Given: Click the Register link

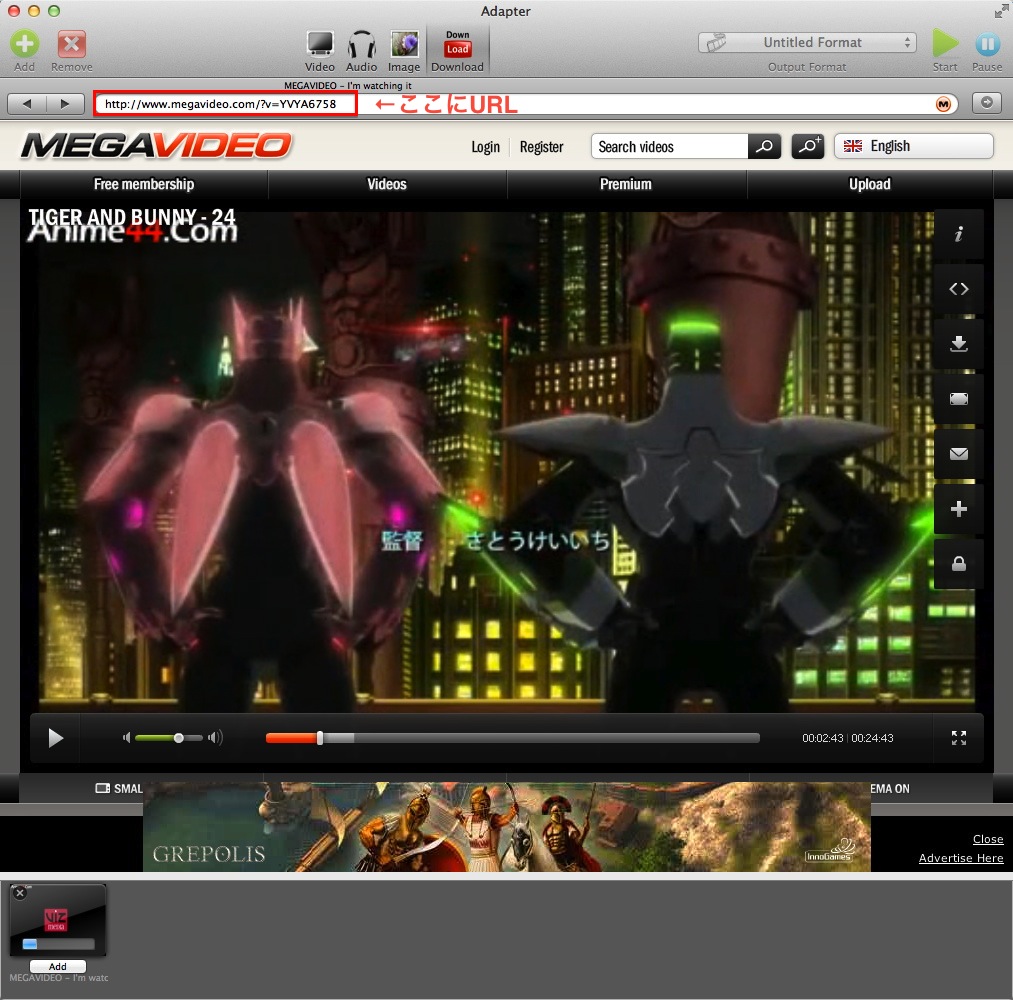Looking at the screenshot, I should [x=542, y=147].
